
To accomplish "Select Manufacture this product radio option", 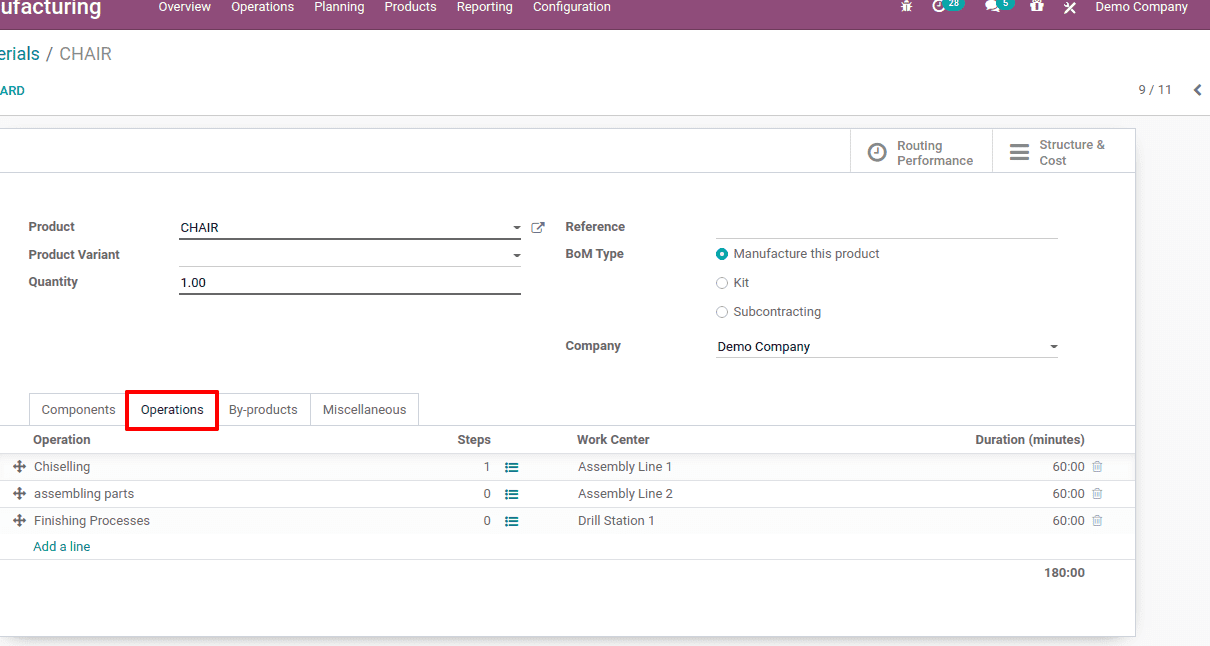I will 722,254.
